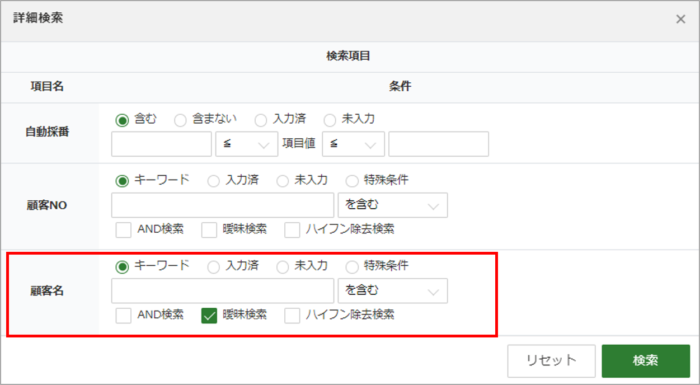The height and width of the screenshot is (385, 700).
Task: Click the left 自動採番 value input field
Action: pyautogui.click(x=162, y=144)
